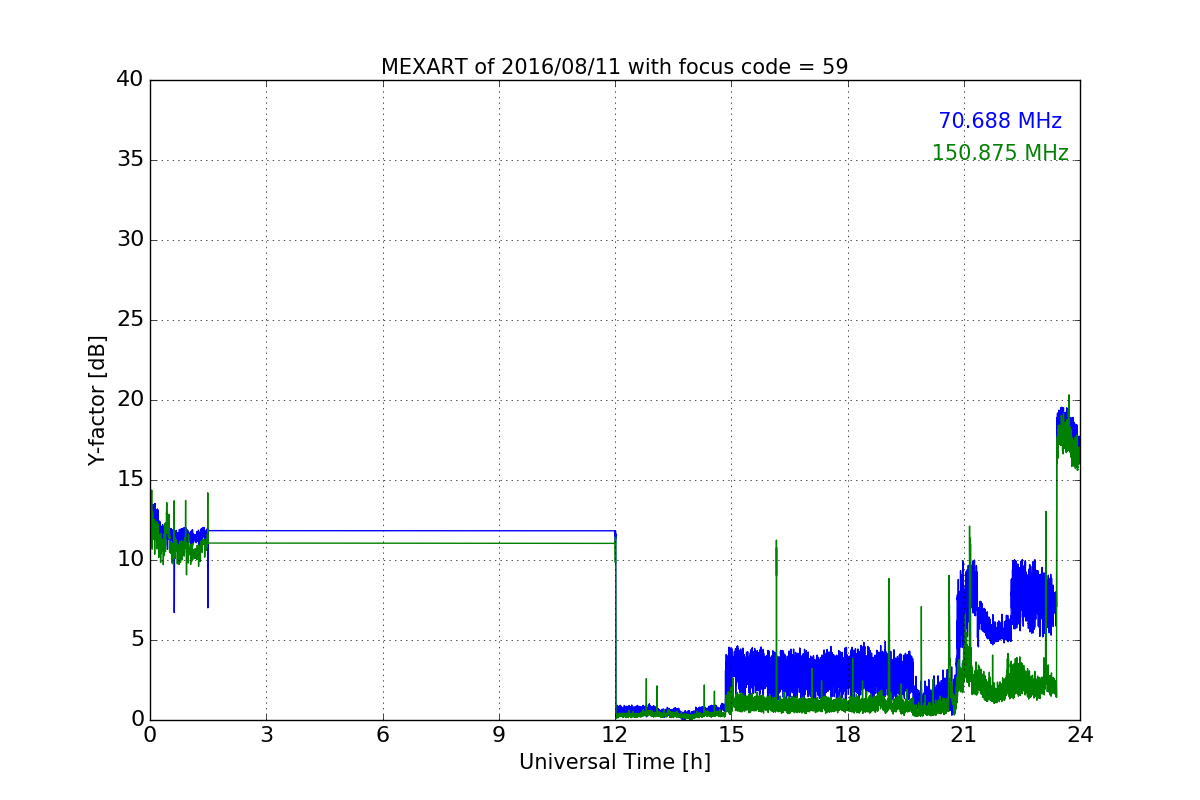Click x-axis tick label 12
Viewport: 1200px width, 800px height.
coord(615,735)
